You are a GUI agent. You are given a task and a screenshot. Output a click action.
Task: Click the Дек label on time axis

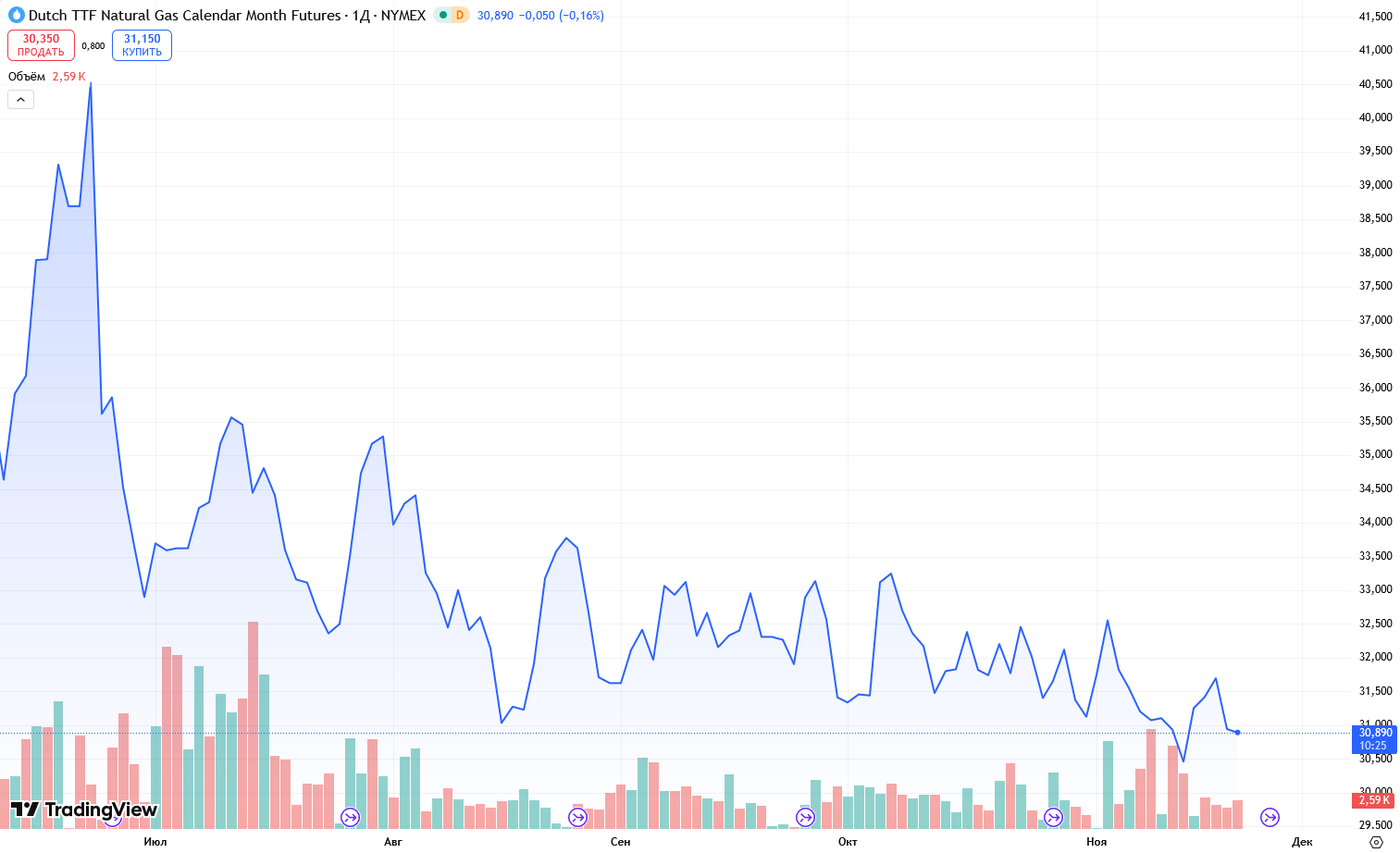point(1302,841)
